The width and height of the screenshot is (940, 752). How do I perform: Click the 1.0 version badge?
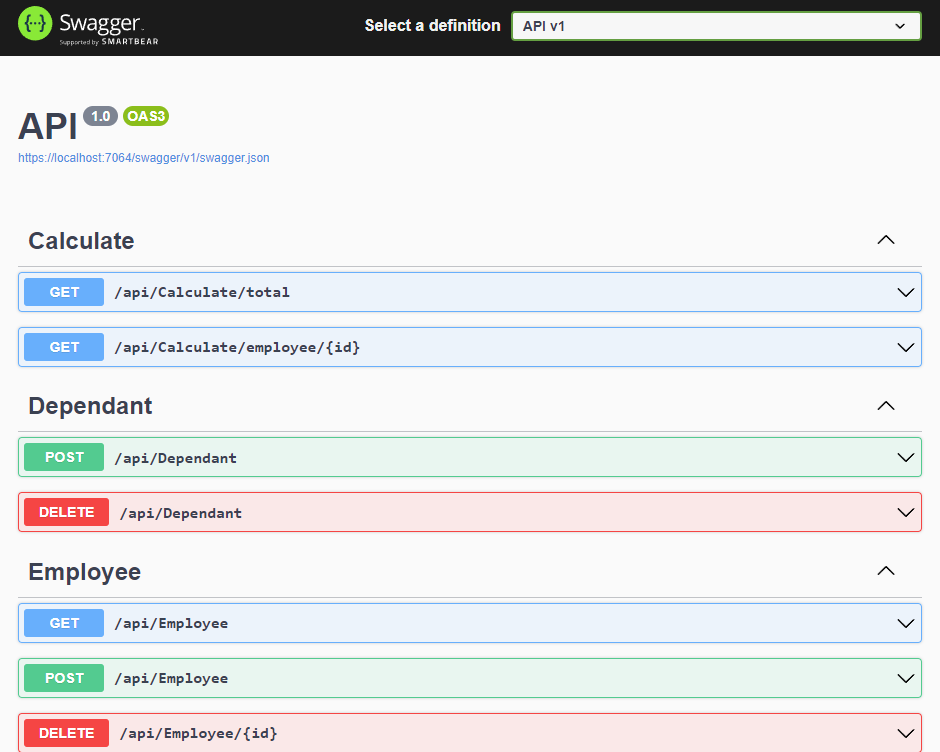click(x=100, y=116)
